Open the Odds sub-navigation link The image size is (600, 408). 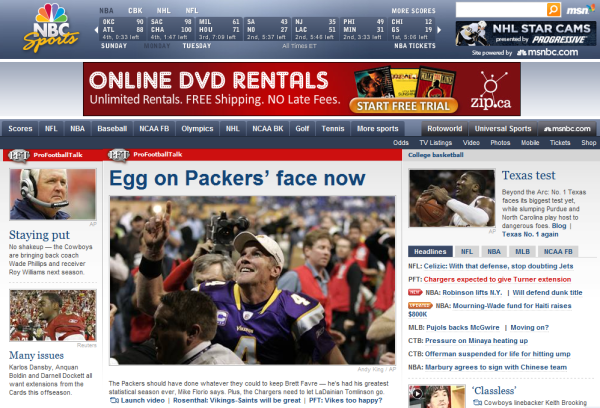(x=401, y=143)
